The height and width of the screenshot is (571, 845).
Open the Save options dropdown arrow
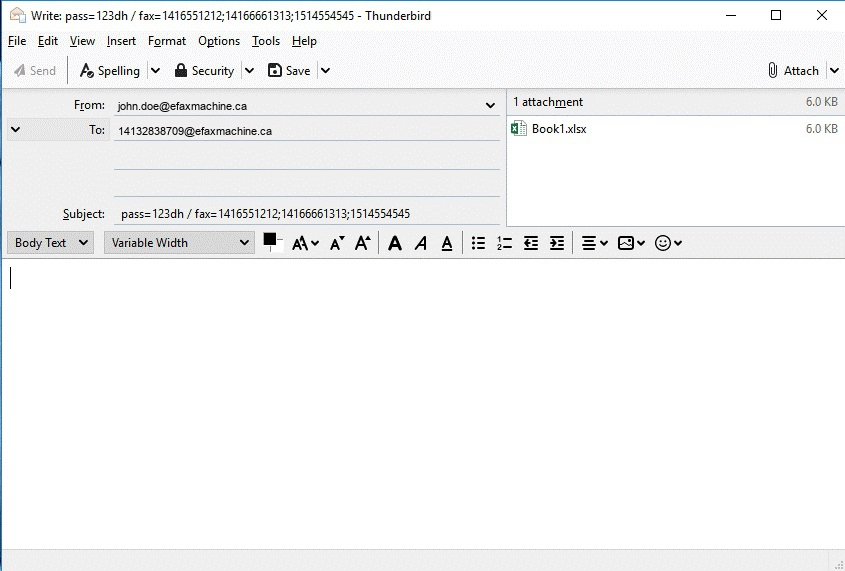pyautogui.click(x=325, y=71)
